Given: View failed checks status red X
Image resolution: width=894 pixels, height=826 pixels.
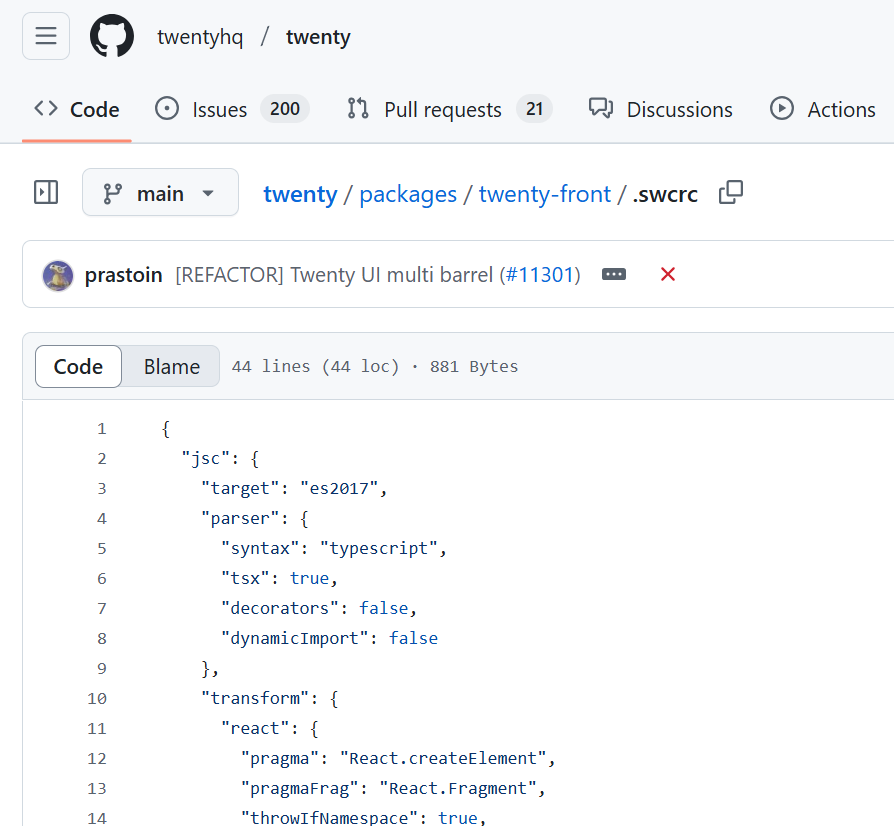Looking at the screenshot, I should [668, 274].
